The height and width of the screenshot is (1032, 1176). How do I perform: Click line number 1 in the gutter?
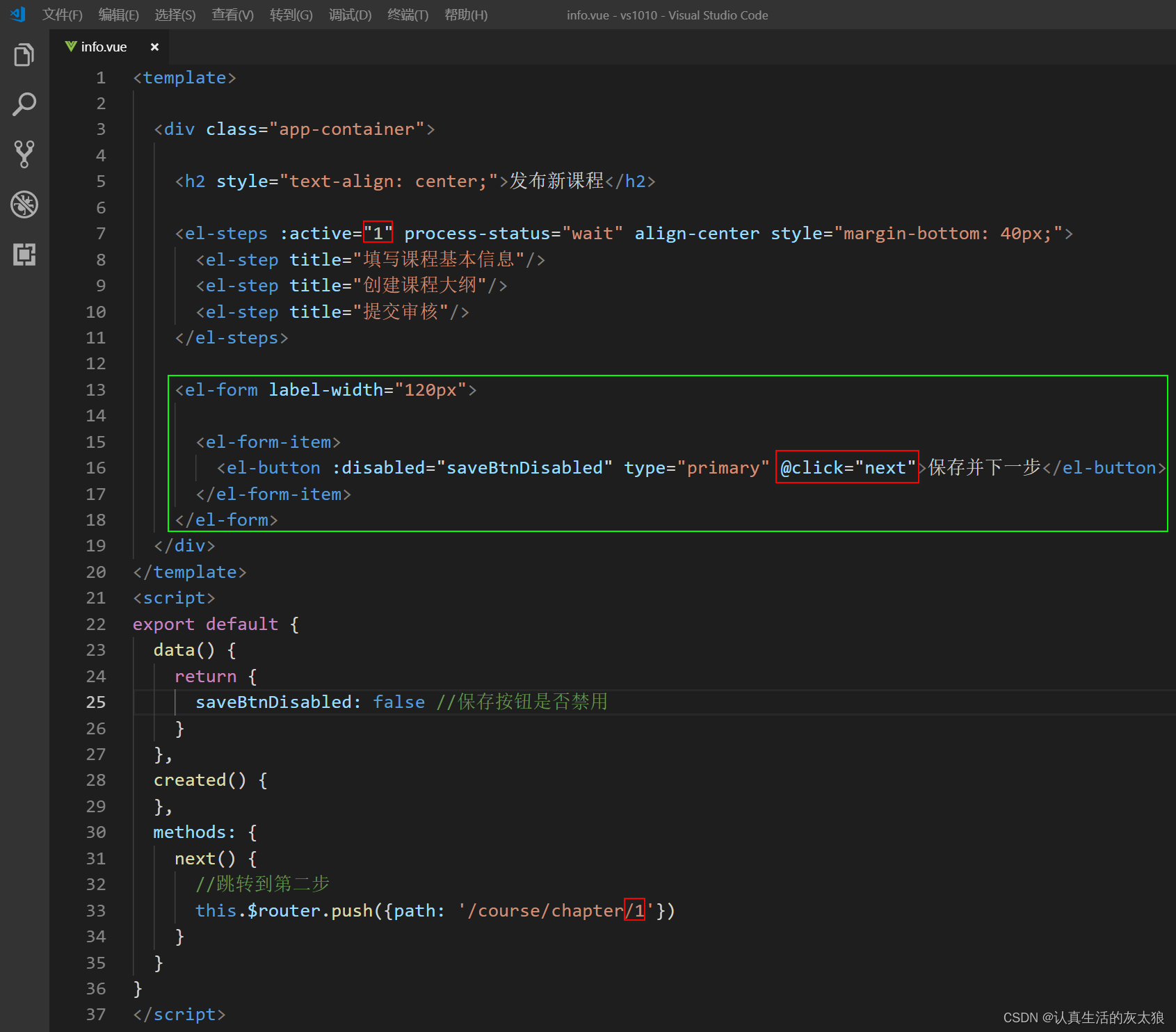tap(101, 78)
